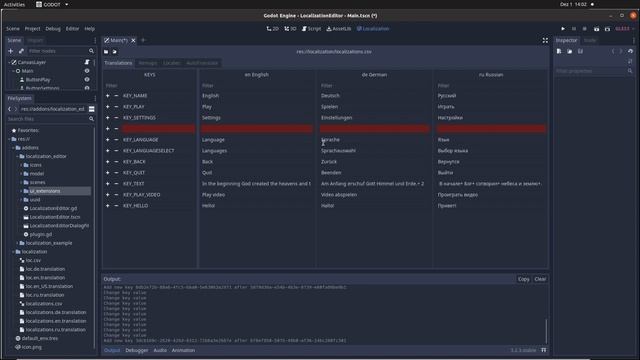640x360 pixels.
Task: Copy the Output log
Action: point(523,279)
